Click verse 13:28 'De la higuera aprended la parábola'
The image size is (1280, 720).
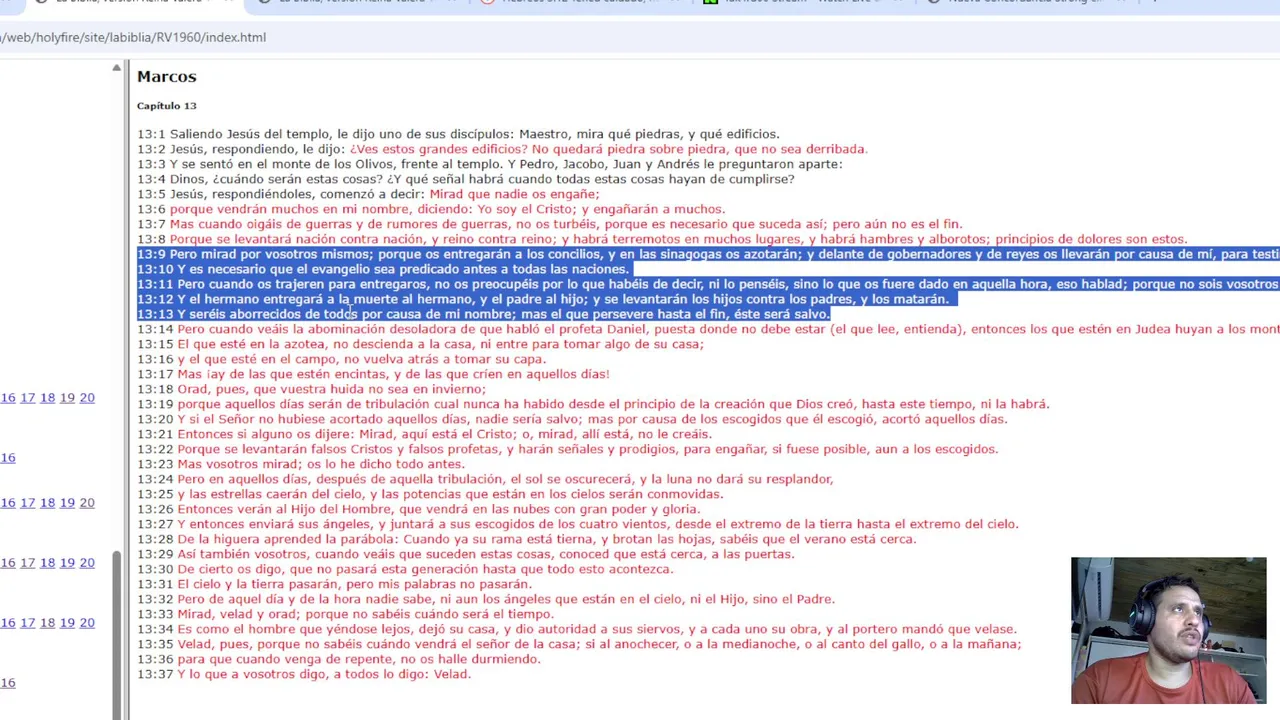526,539
